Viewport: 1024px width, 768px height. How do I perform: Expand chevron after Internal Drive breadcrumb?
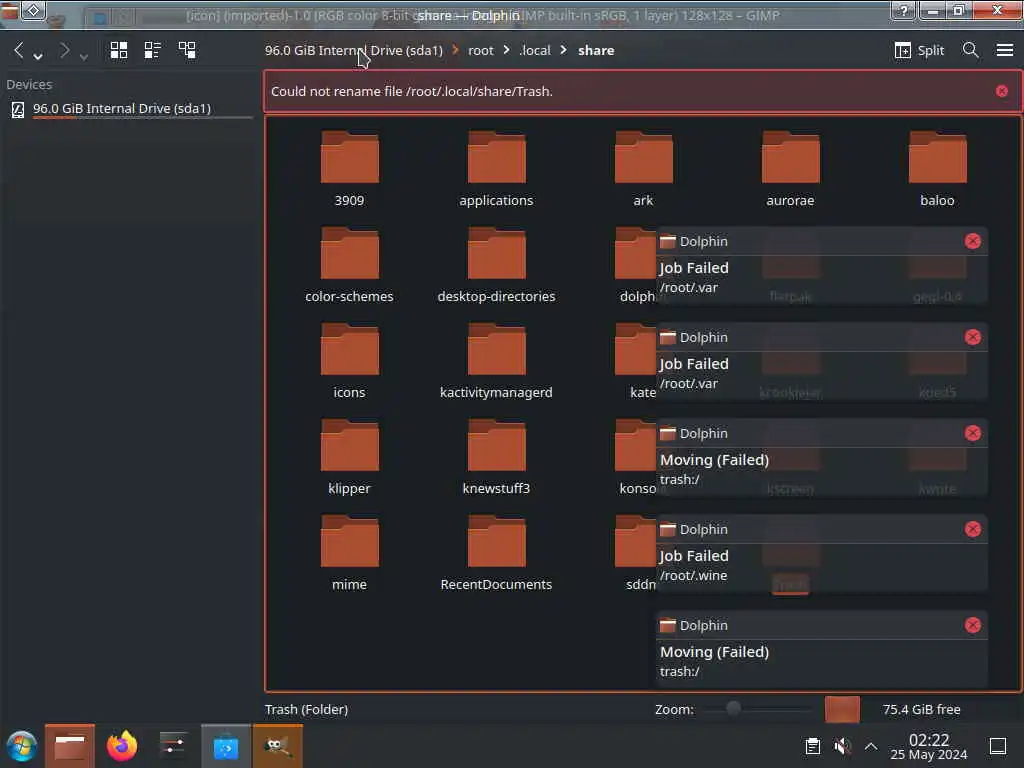tap(456, 50)
